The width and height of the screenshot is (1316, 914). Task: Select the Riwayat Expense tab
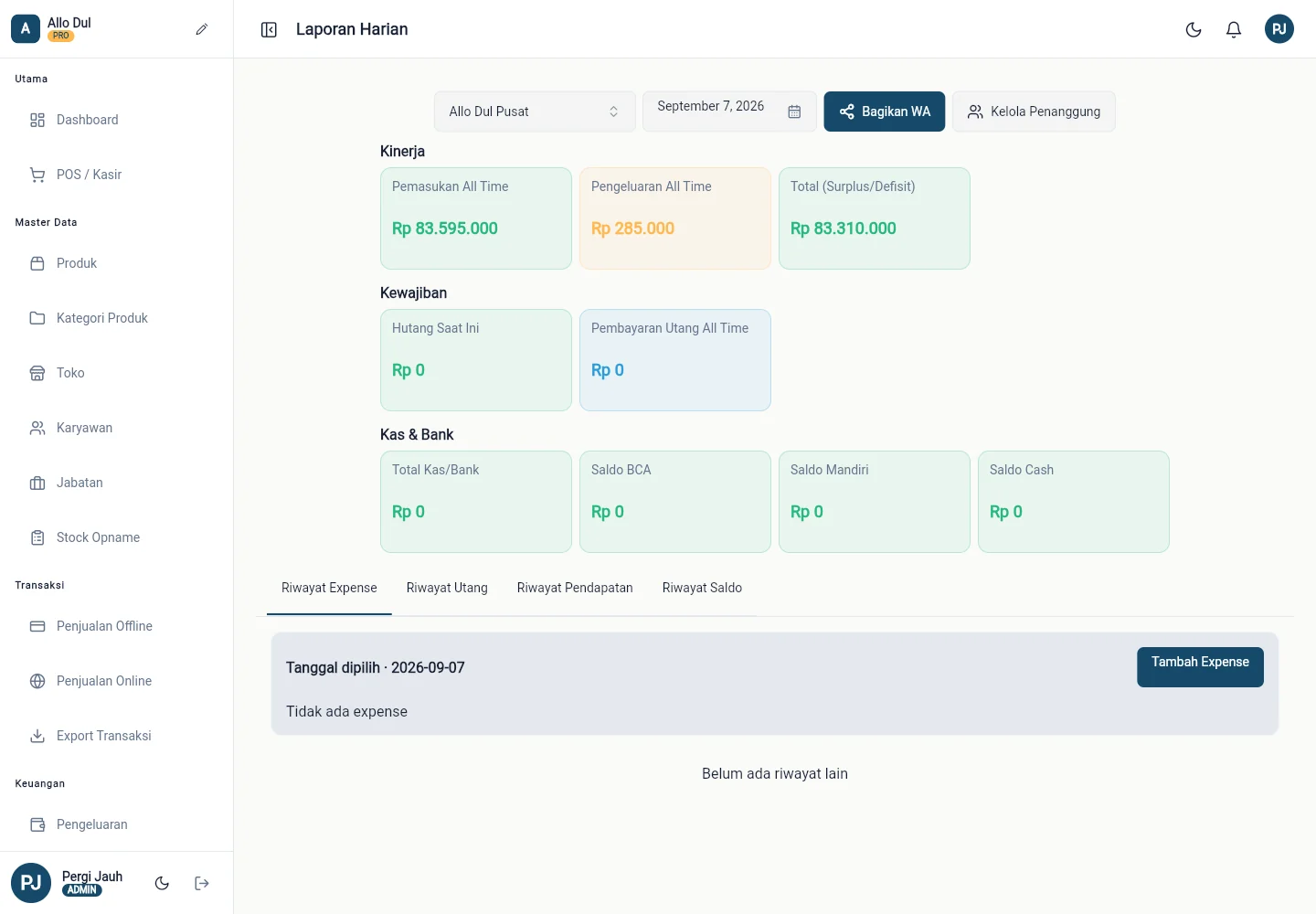pyautogui.click(x=329, y=588)
